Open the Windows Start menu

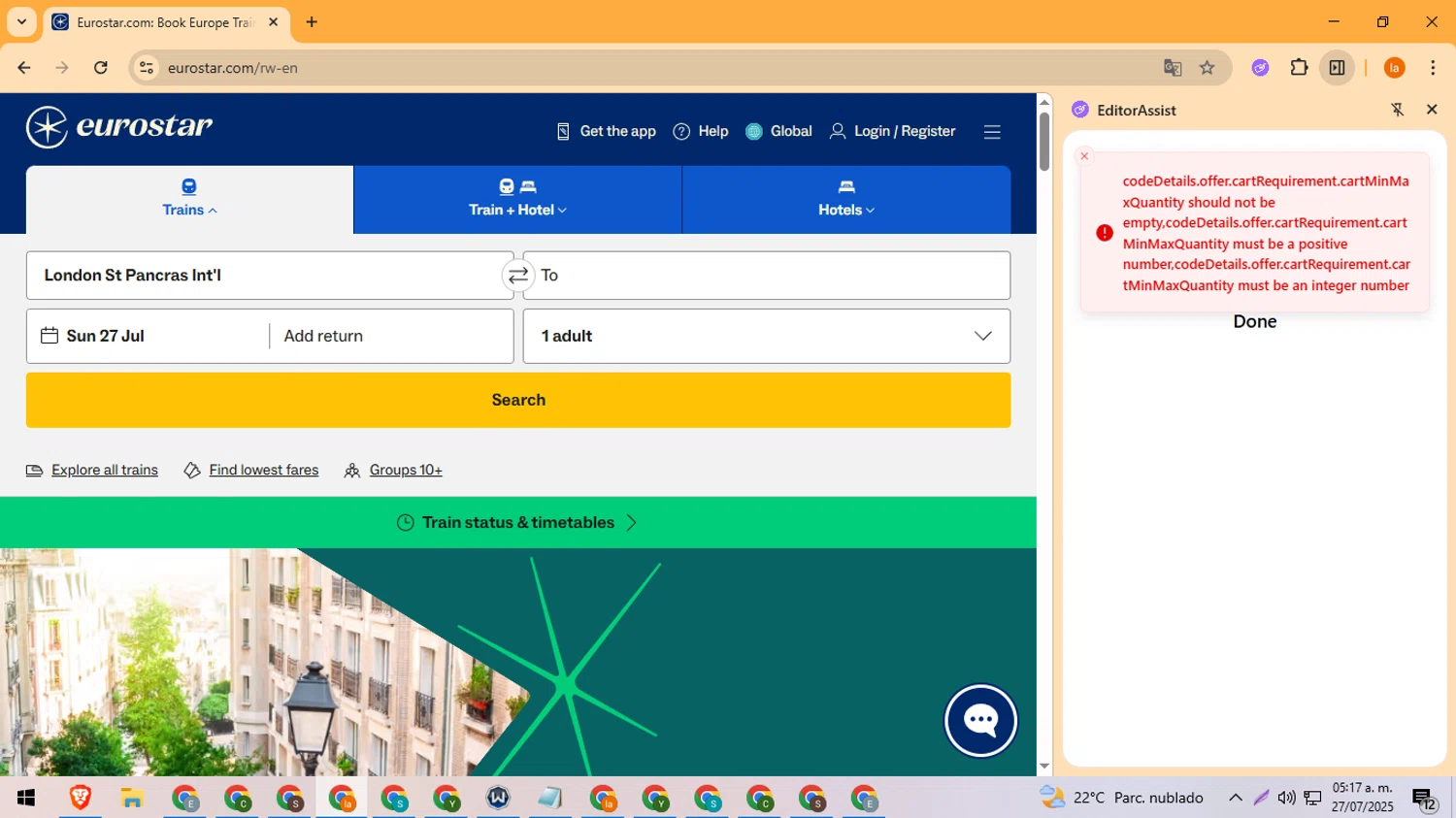click(26, 798)
